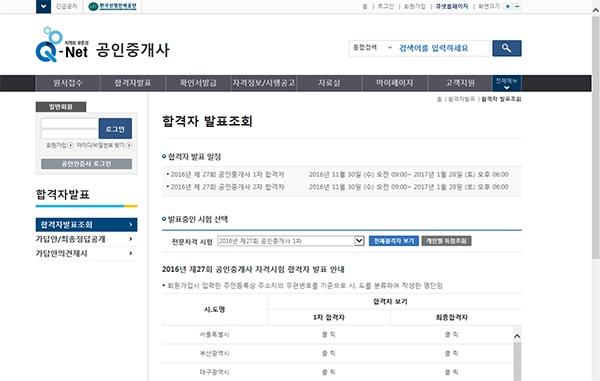
Task: Decrease screen size with the minus icon
Action: pos(517,6)
